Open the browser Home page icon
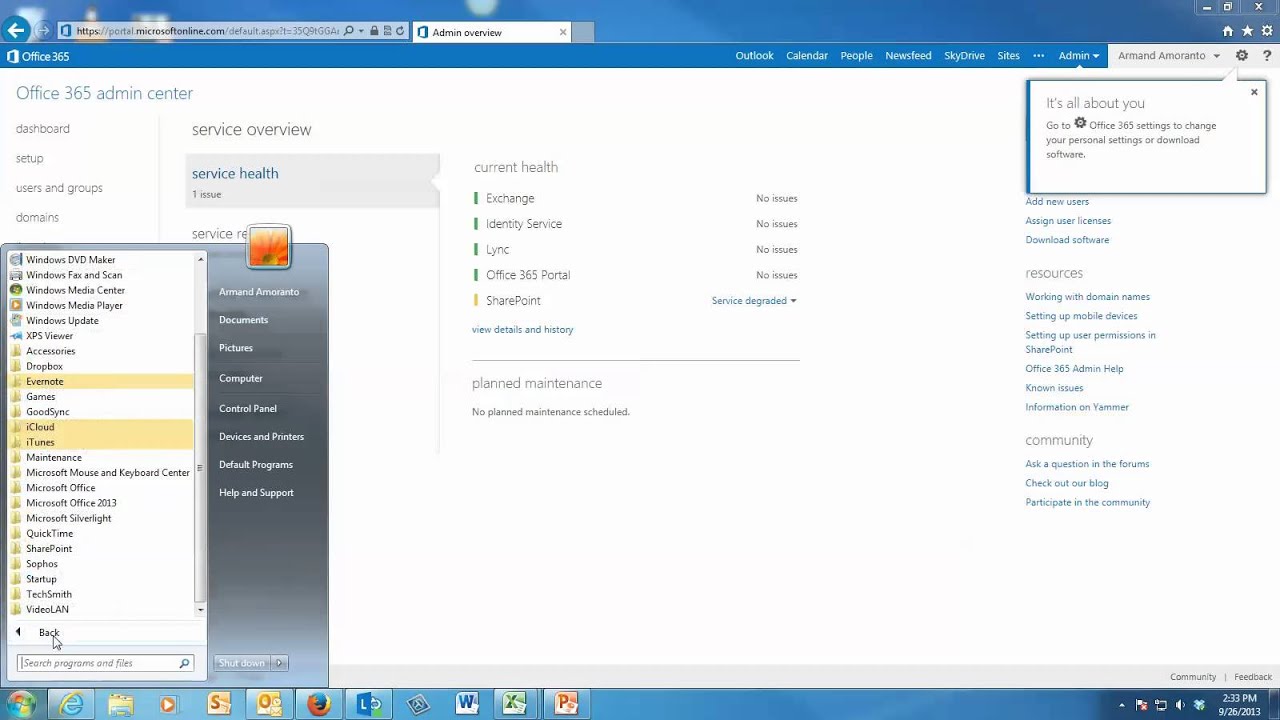Image resolution: width=1280 pixels, height=720 pixels. coord(1228,31)
